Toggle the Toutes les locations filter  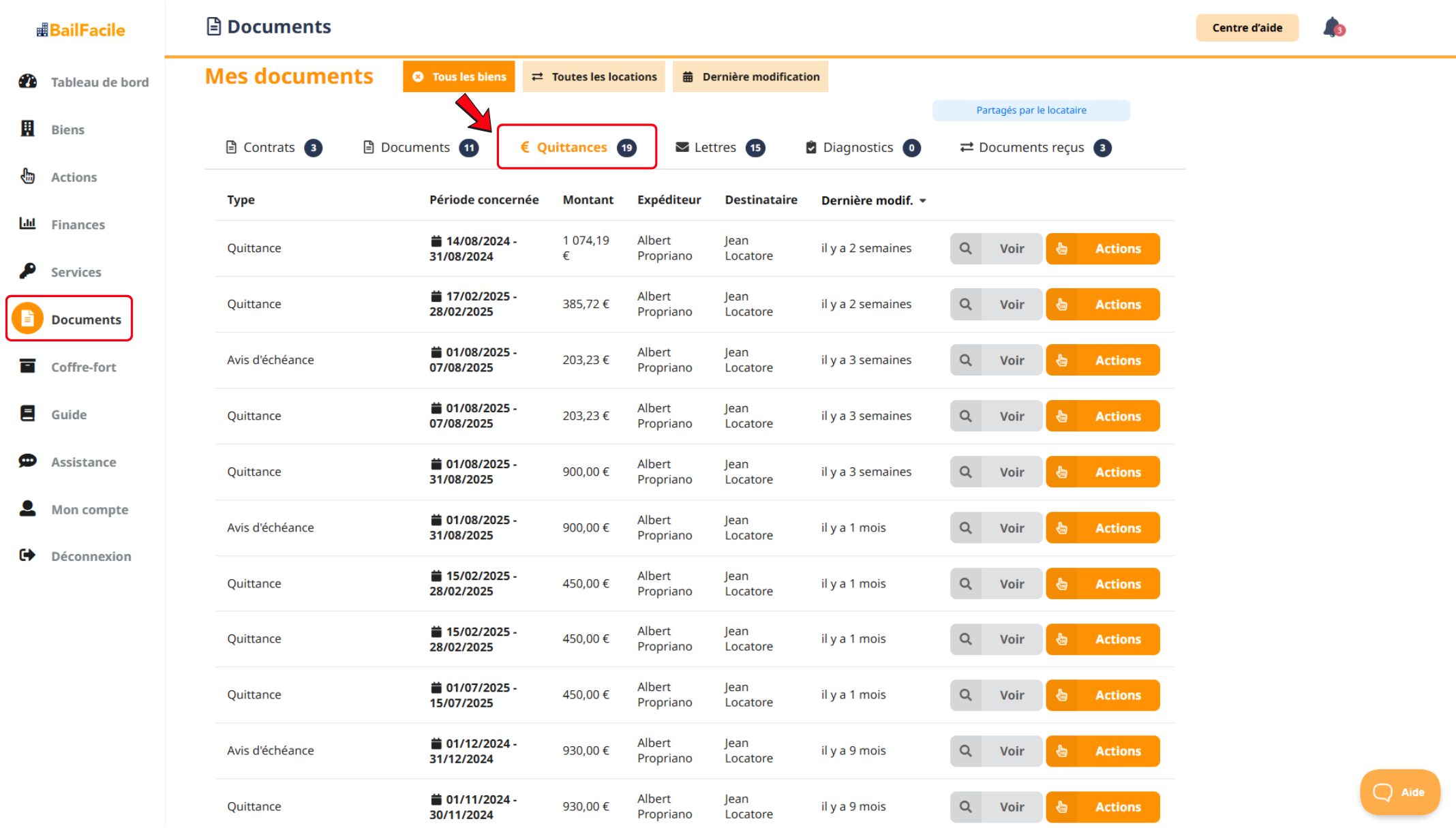point(594,77)
